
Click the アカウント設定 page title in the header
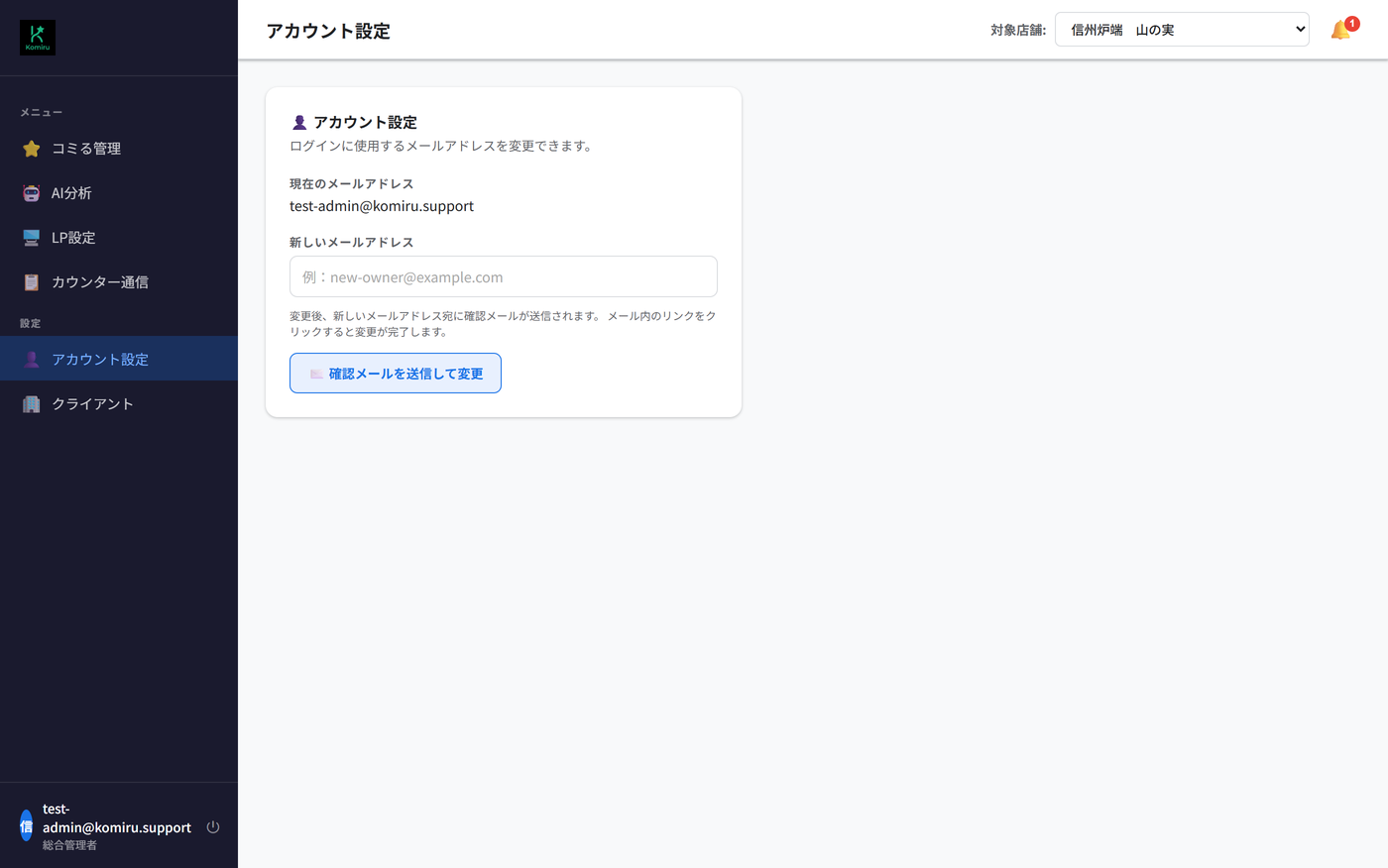point(328,31)
